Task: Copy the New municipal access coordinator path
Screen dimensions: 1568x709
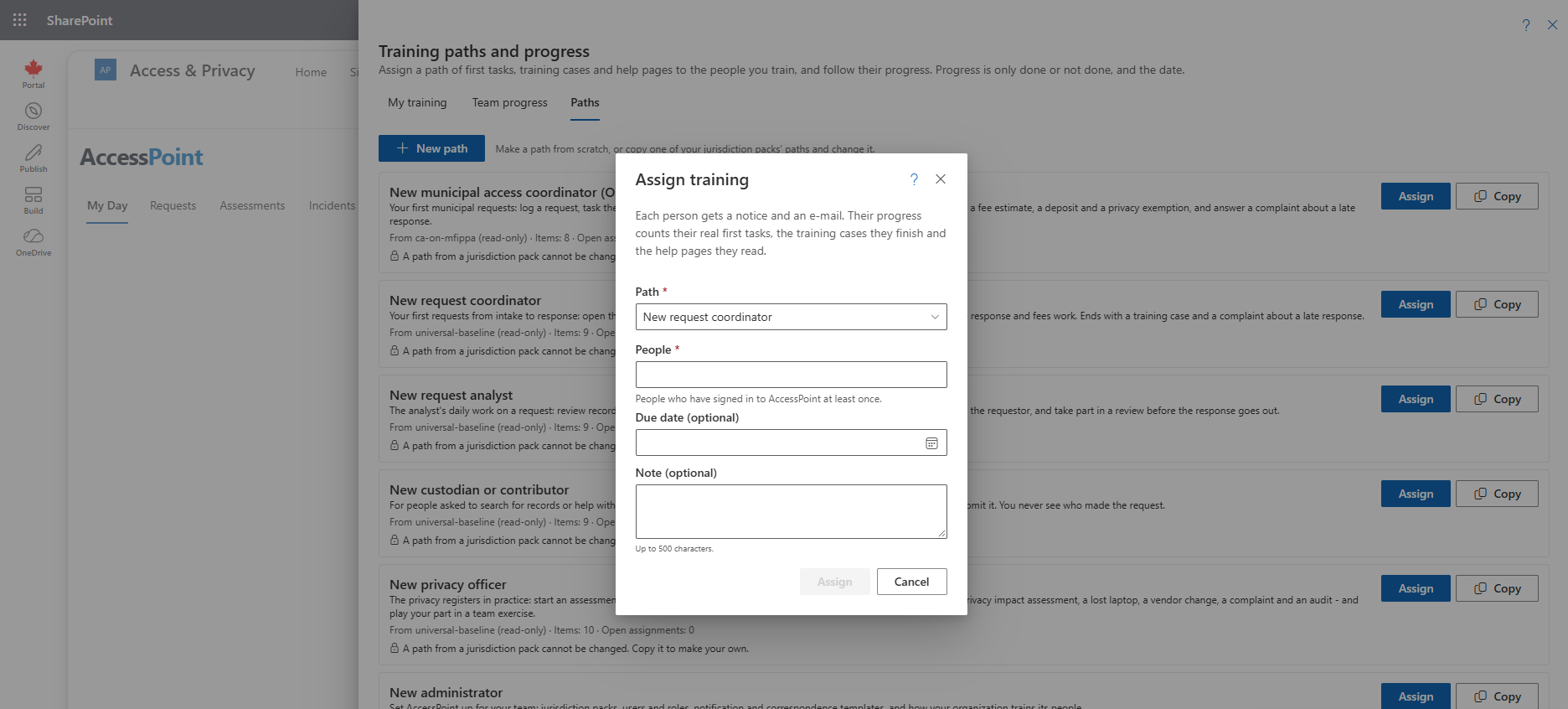Action: pos(1497,196)
